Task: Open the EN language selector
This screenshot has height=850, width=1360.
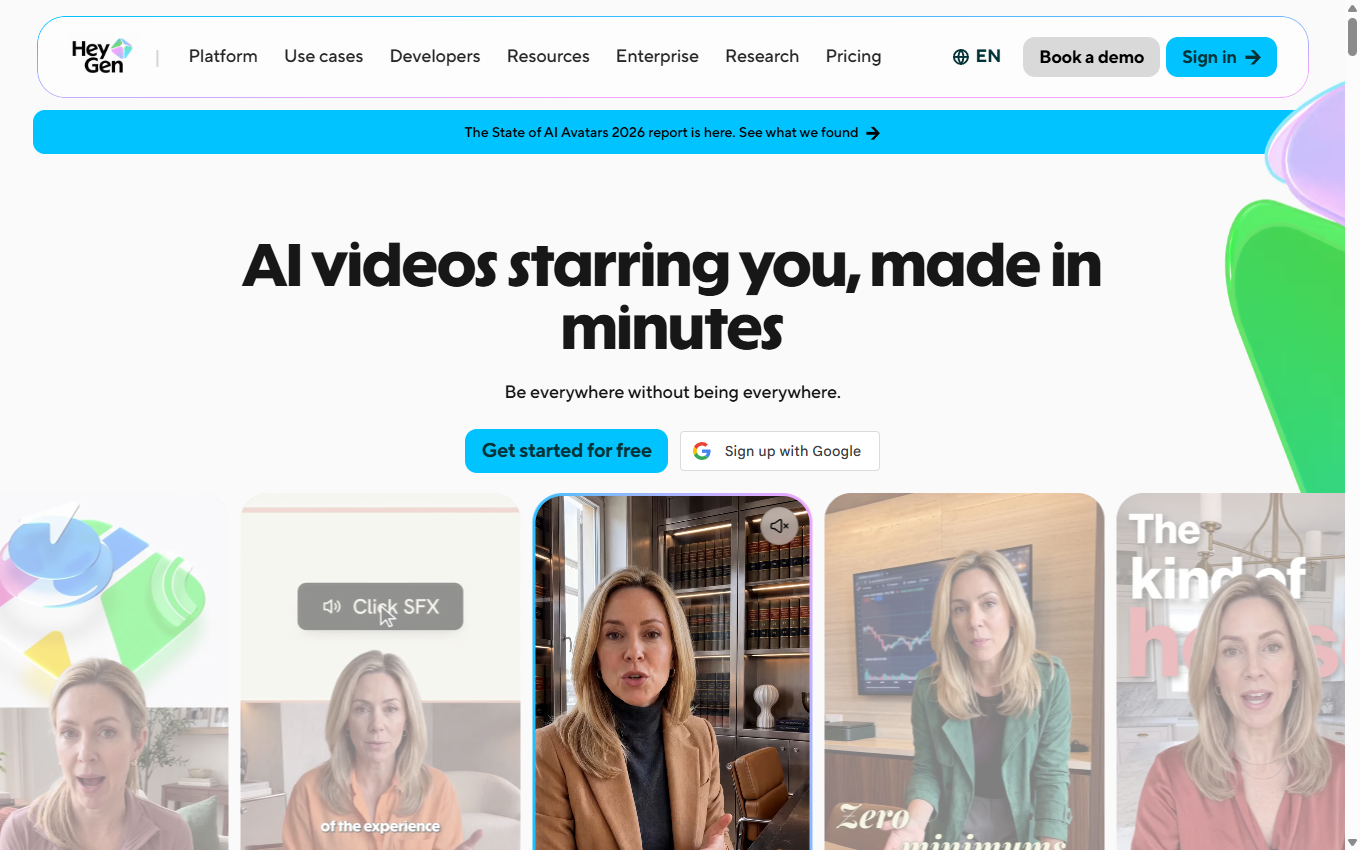Action: (x=977, y=57)
